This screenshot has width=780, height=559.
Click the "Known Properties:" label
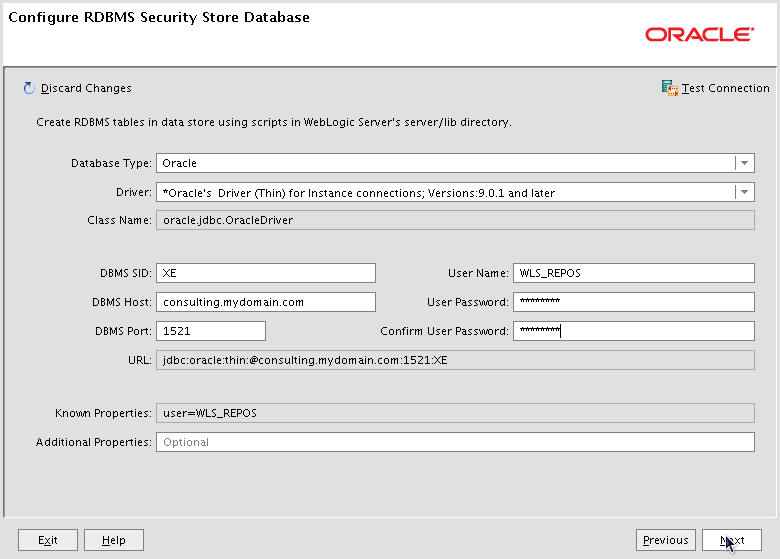coord(103,413)
